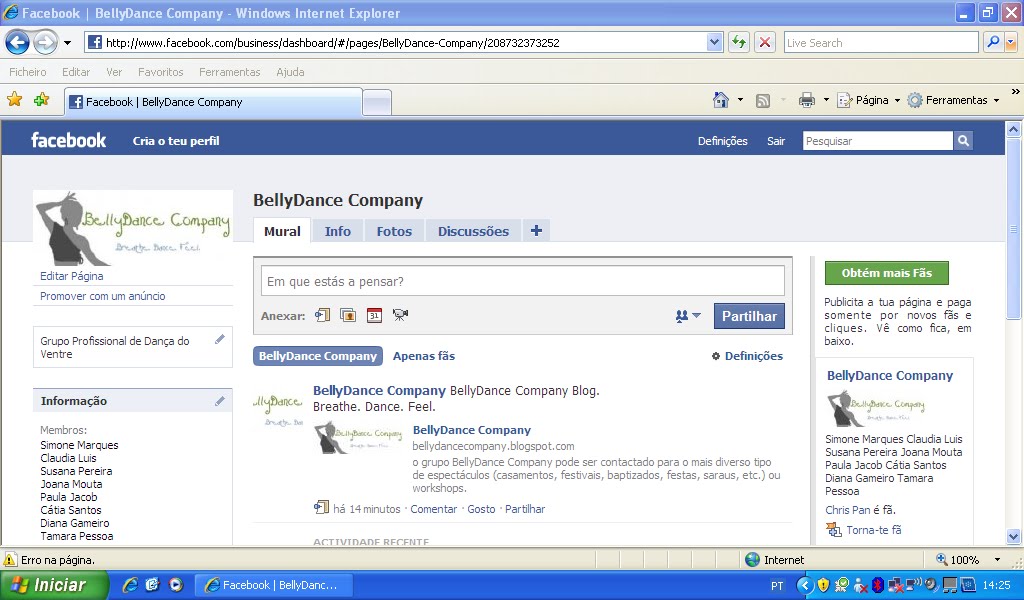The height and width of the screenshot is (600, 1024).
Task: Expand the command bar overflow chevron
Action: pyautogui.click(x=1016, y=91)
